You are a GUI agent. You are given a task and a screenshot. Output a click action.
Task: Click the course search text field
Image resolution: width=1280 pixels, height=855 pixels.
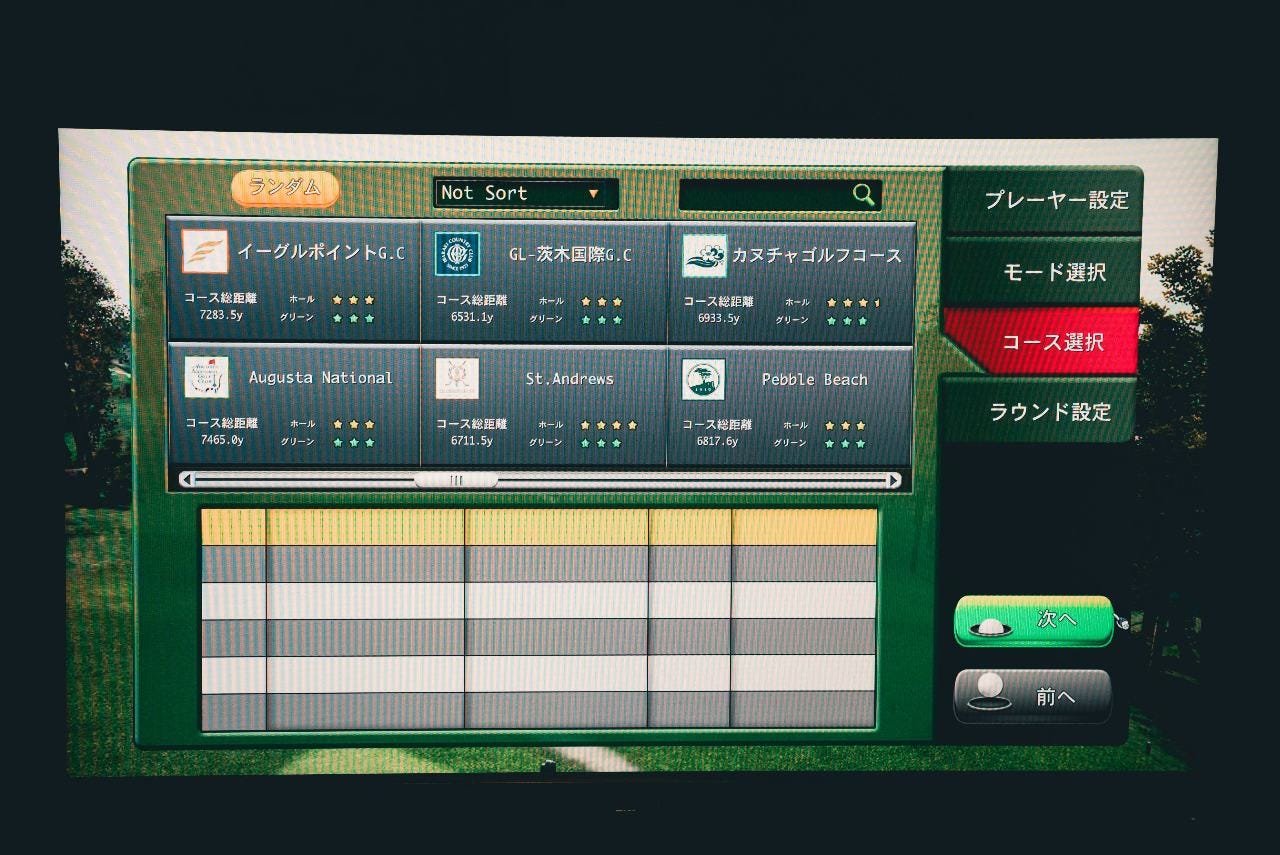tap(763, 195)
